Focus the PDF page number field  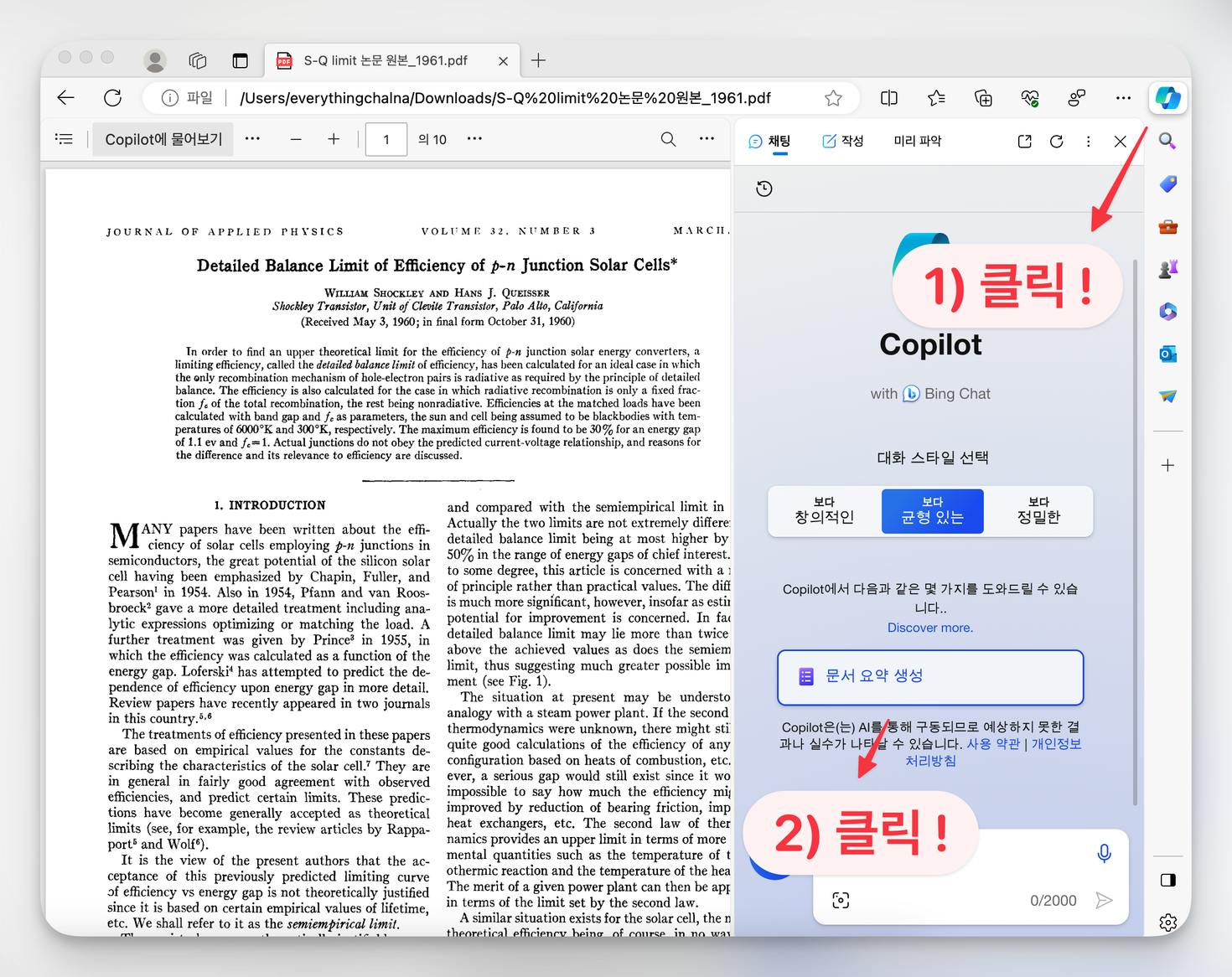tap(386, 139)
